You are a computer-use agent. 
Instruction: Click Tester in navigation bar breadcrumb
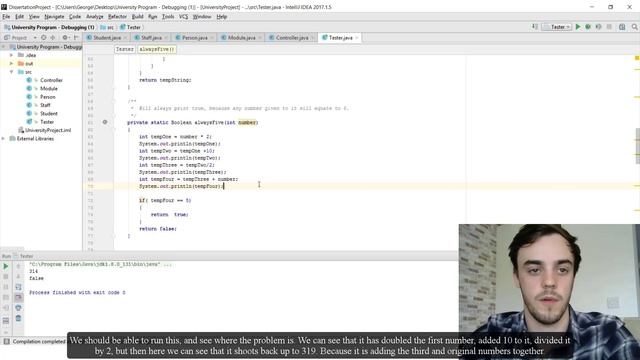pos(131,27)
